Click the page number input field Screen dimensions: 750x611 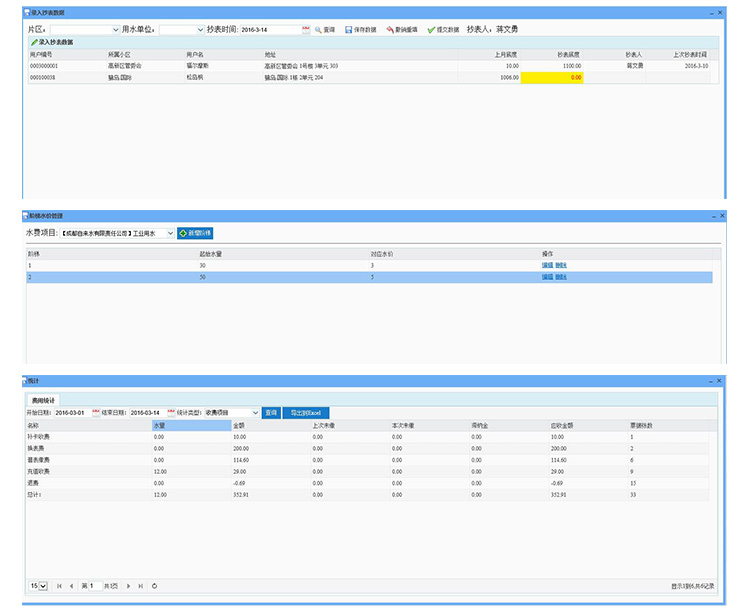click(96, 586)
